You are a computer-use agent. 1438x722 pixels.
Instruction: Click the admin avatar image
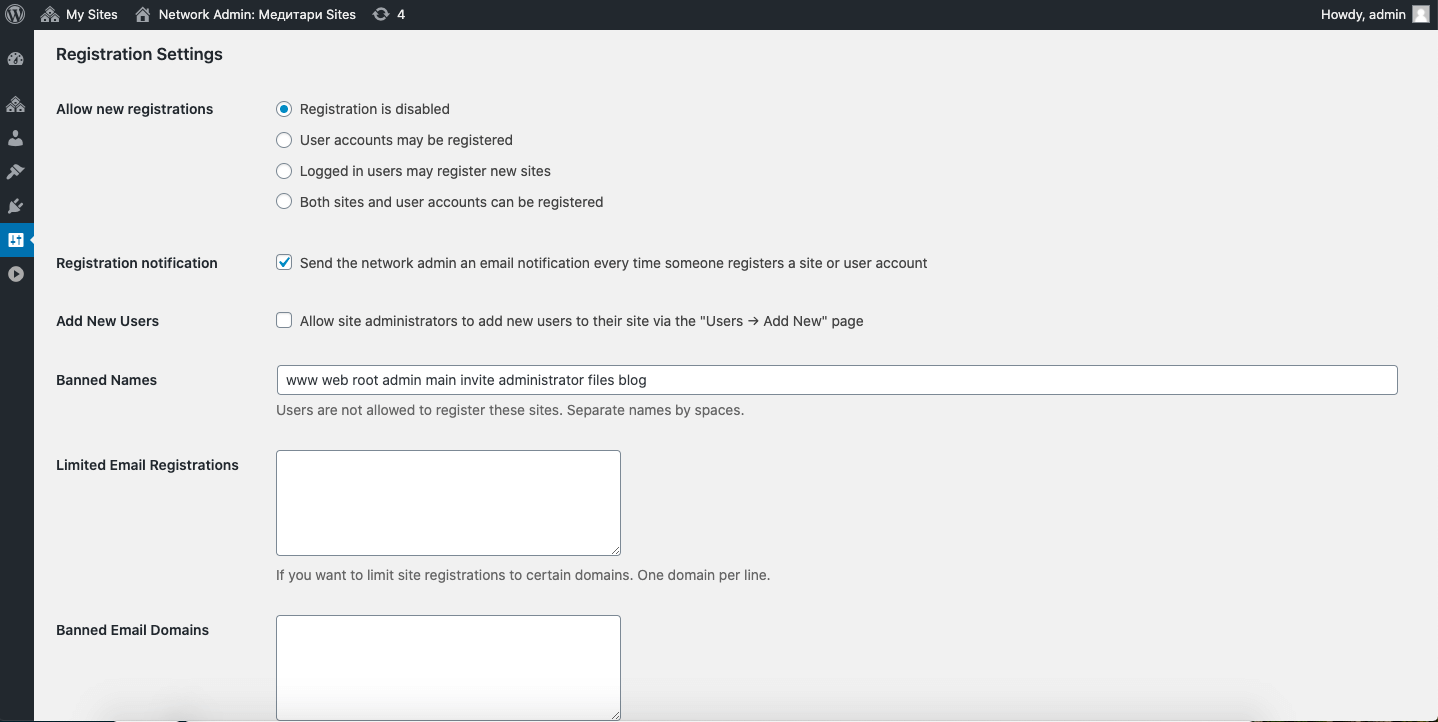click(x=1420, y=14)
